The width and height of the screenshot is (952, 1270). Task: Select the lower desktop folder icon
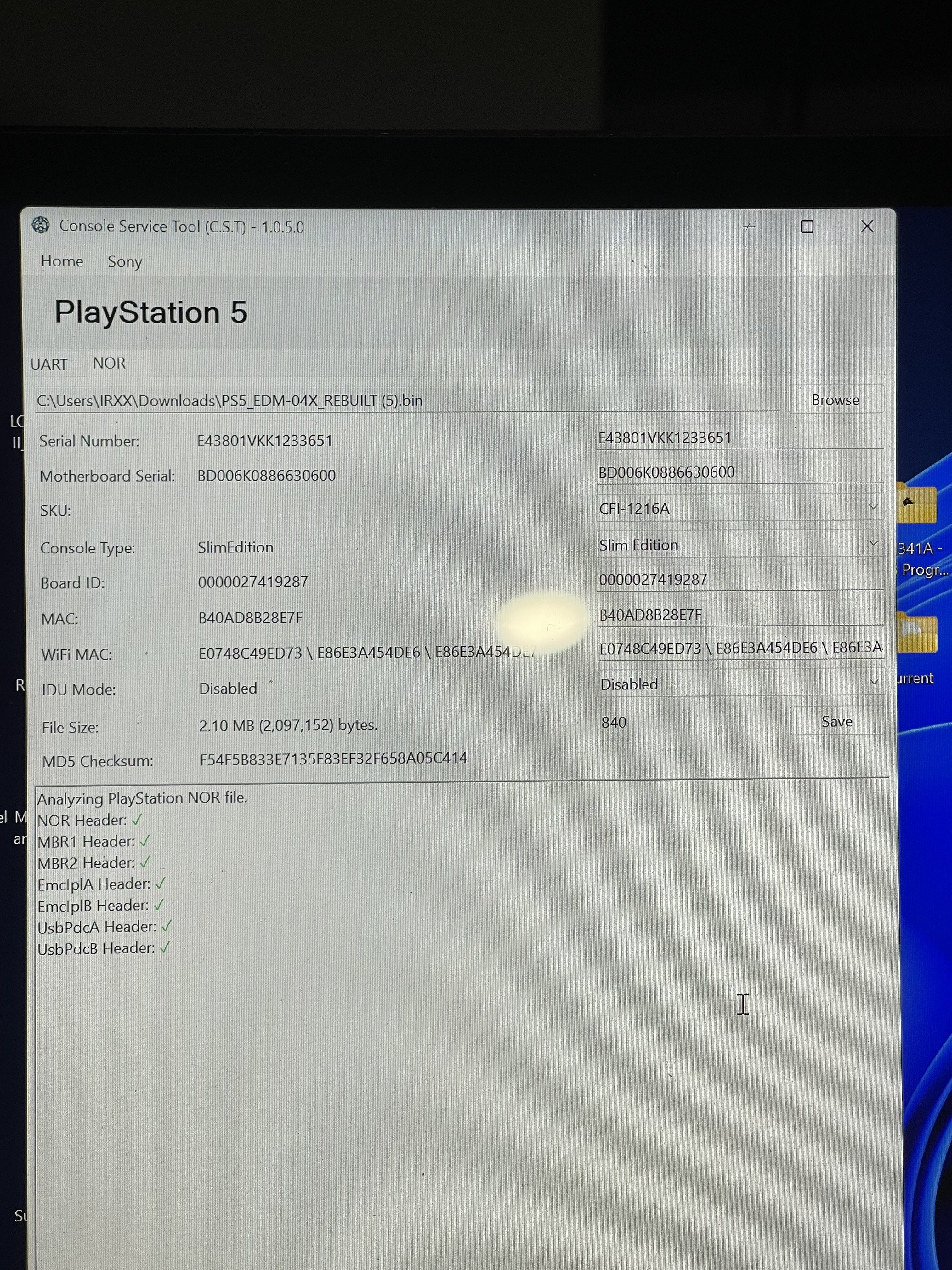(x=917, y=633)
